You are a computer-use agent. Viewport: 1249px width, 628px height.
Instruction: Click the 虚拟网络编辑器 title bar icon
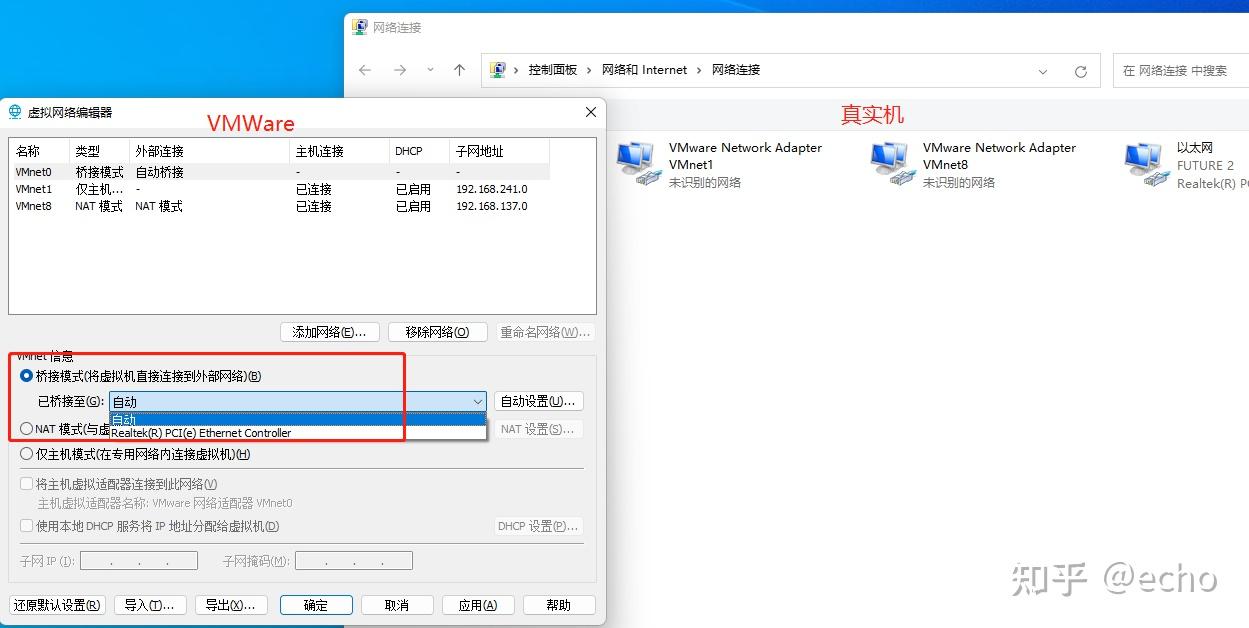pyautogui.click(x=14, y=111)
